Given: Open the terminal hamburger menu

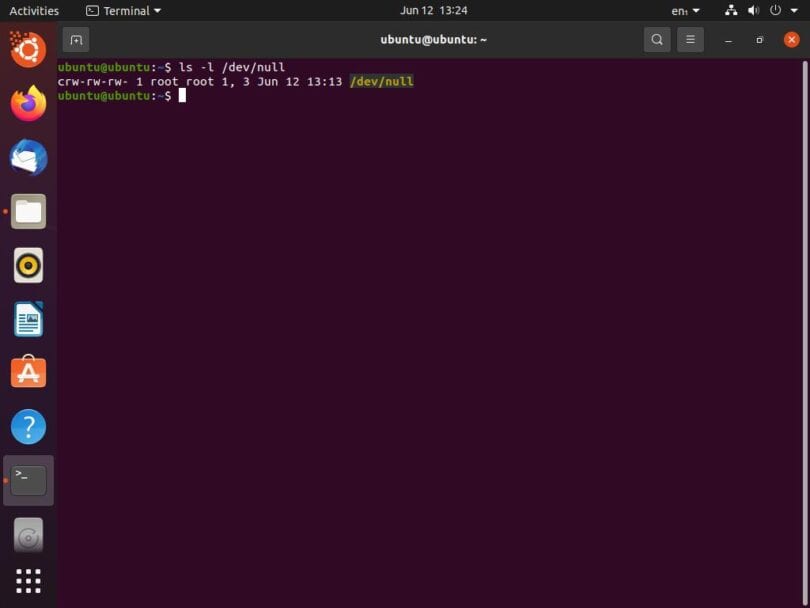Looking at the screenshot, I should point(691,40).
